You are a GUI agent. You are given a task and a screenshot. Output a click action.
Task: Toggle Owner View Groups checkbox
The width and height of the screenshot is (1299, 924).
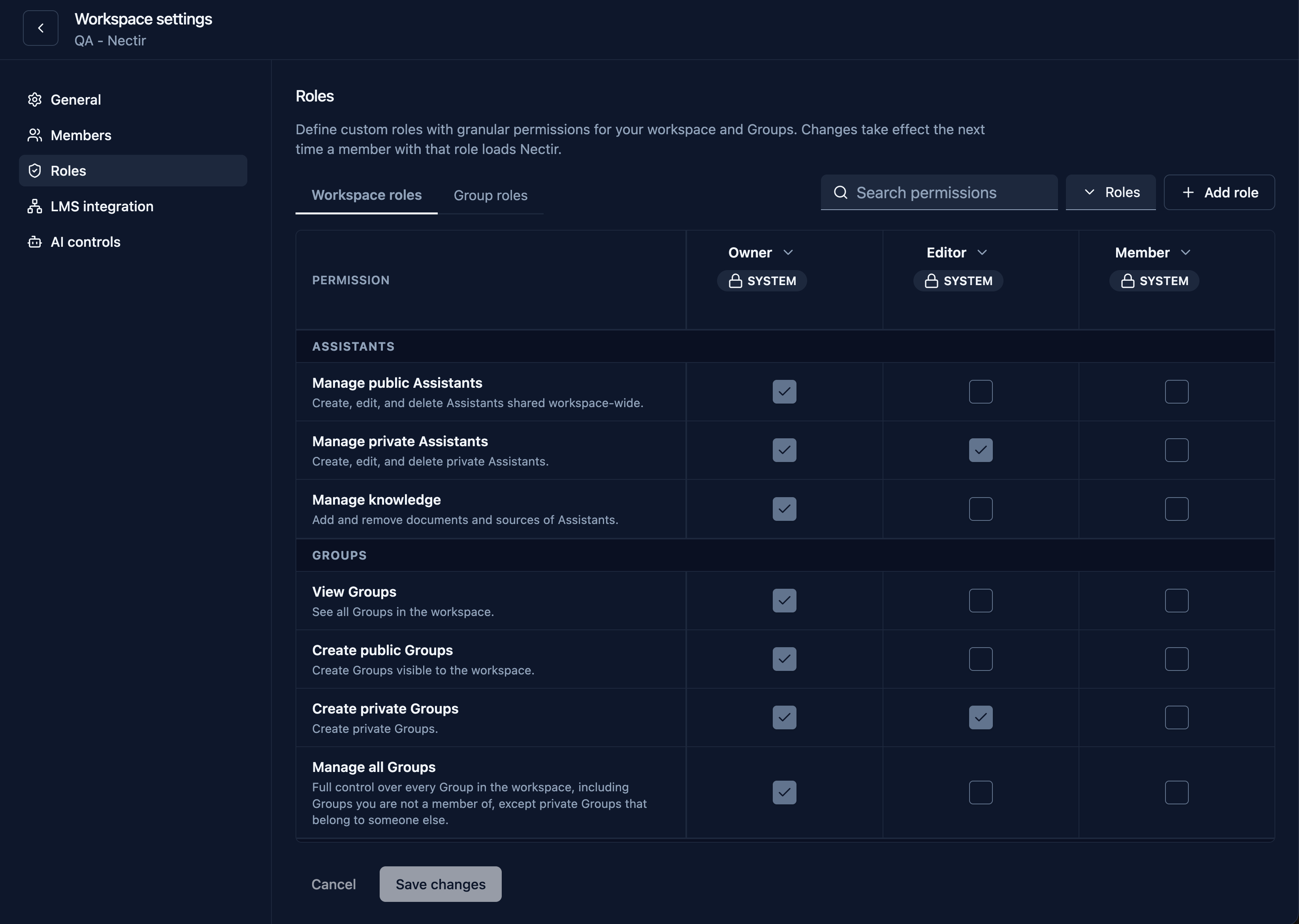tap(784, 600)
